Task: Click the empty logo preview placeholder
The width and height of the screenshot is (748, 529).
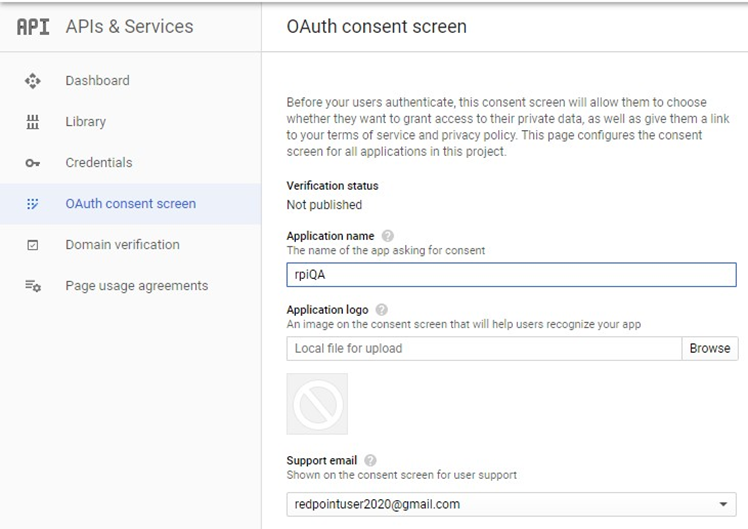Action: coord(317,404)
